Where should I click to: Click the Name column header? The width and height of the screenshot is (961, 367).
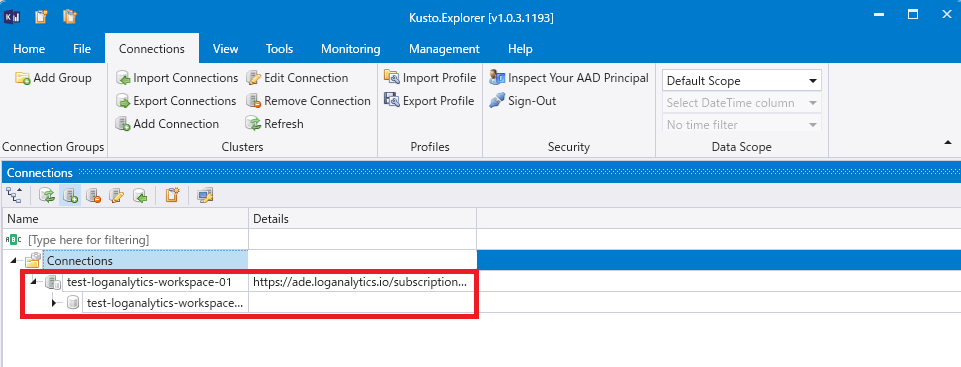pyautogui.click(x=126, y=219)
